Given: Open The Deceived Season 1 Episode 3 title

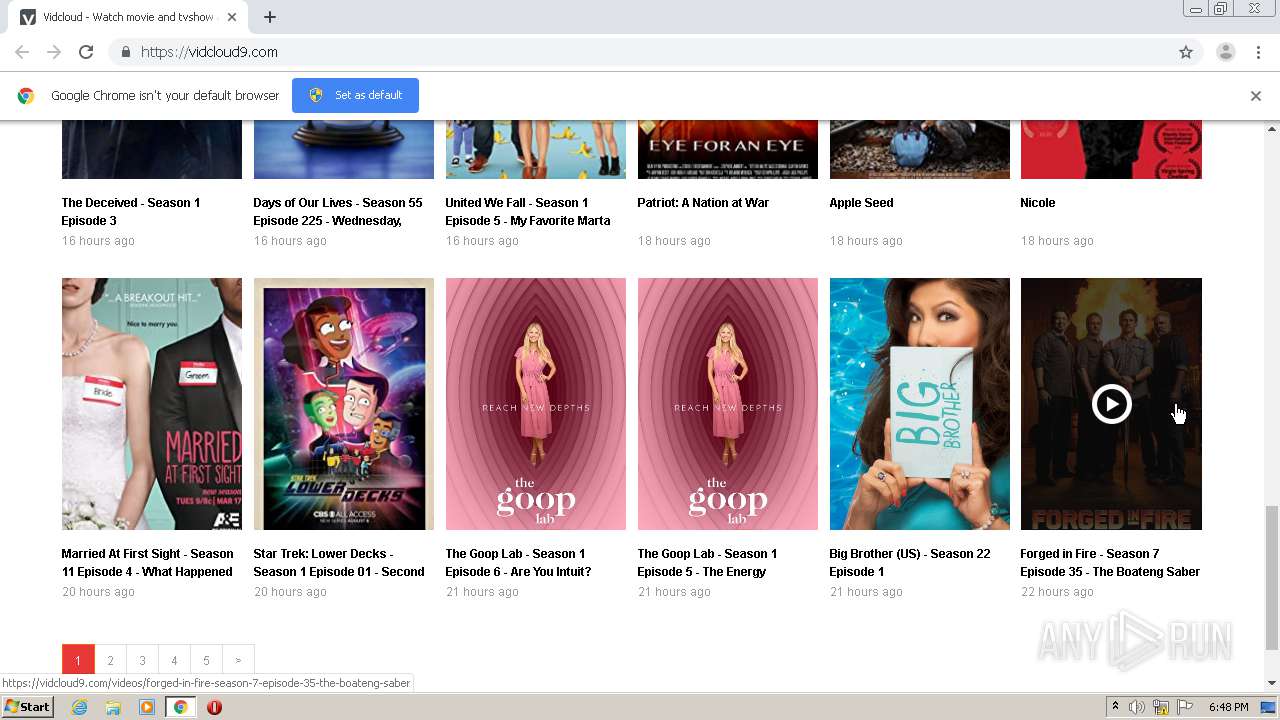Looking at the screenshot, I should (131, 212).
